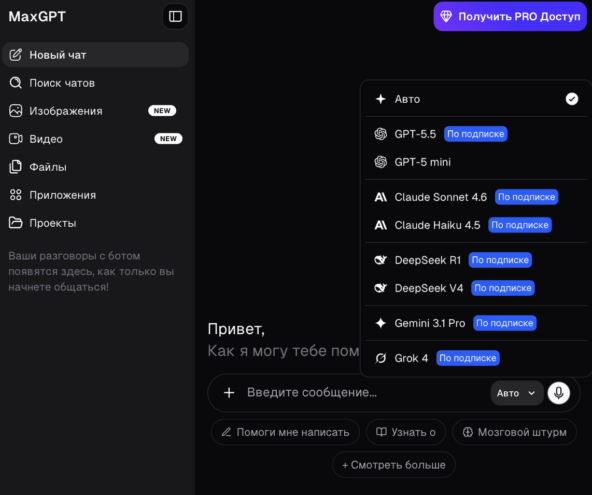Click the Projects folder icon
592x495 pixels.
click(x=15, y=223)
